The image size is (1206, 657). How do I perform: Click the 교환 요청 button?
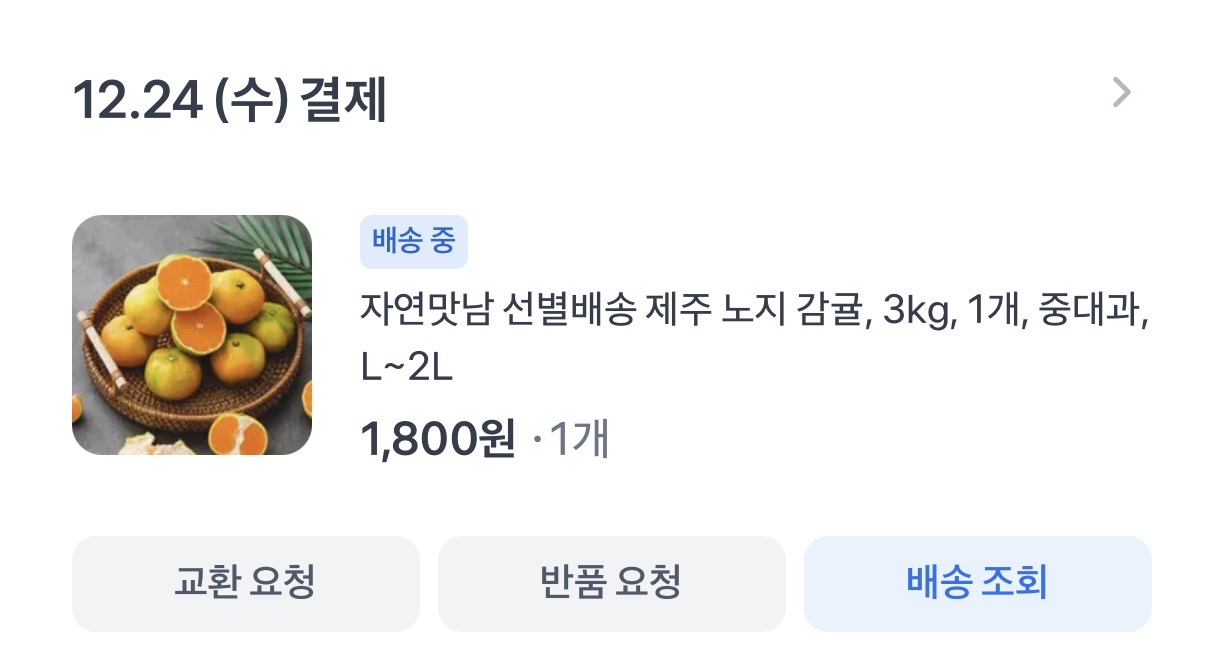coord(246,583)
